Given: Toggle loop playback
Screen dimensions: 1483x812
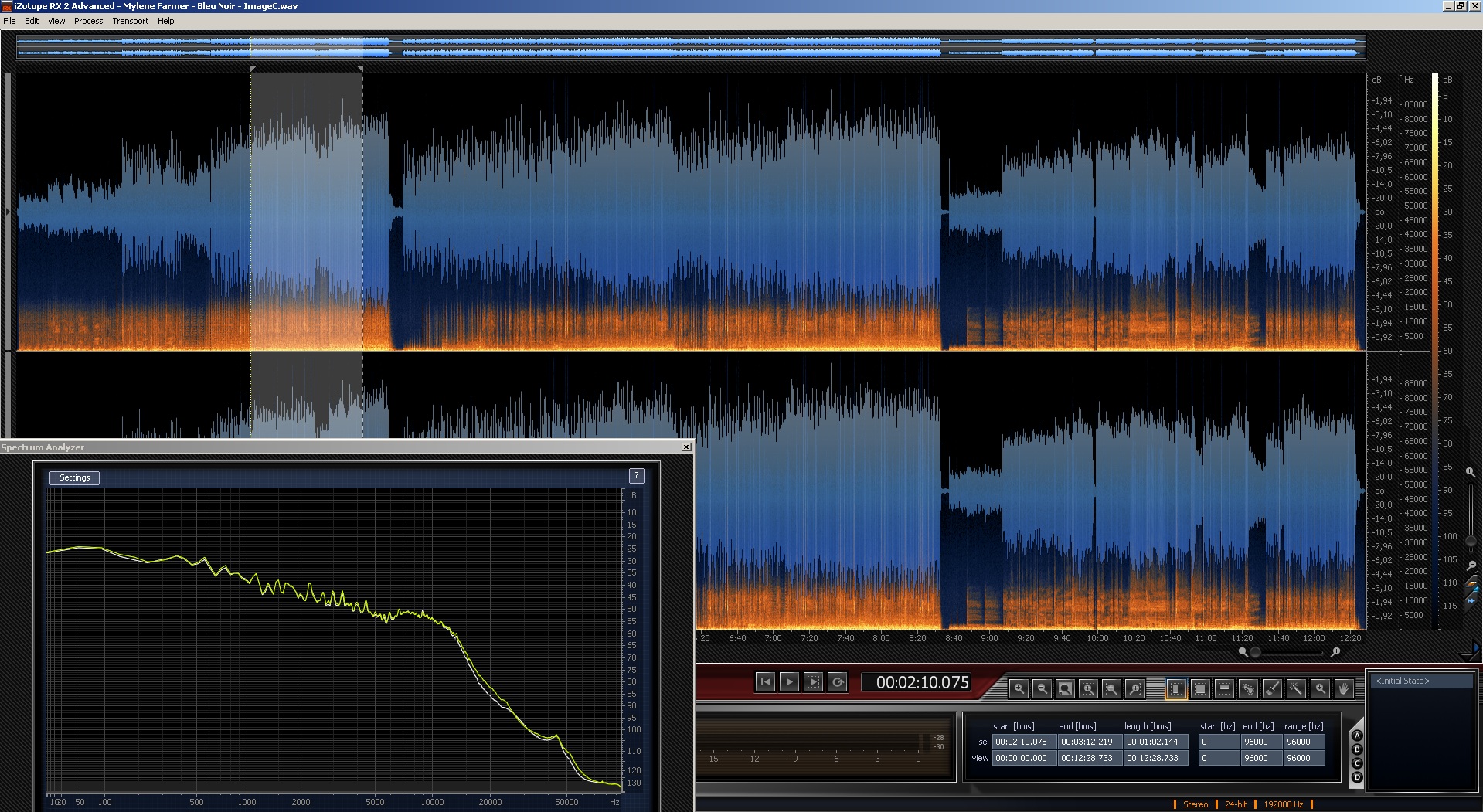Looking at the screenshot, I should (x=837, y=681).
